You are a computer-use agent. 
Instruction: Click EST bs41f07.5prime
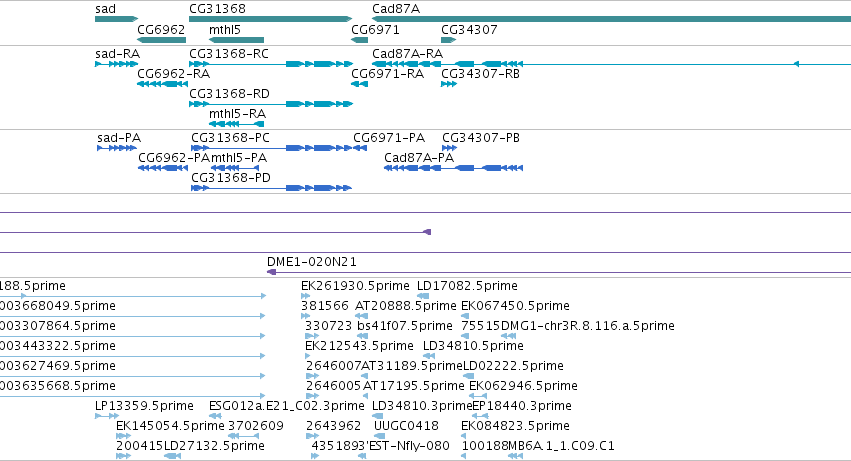point(405,326)
